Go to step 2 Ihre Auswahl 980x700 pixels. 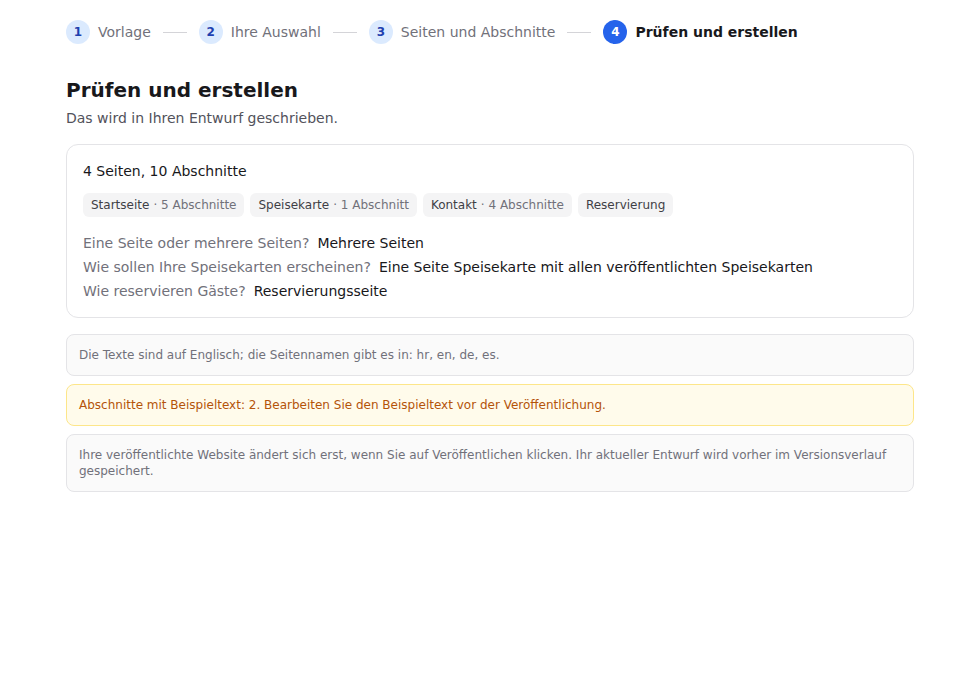260,32
